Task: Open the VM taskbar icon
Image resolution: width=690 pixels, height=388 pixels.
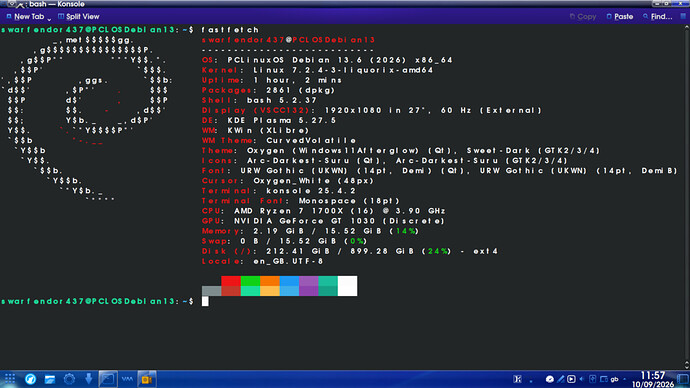Action: pyautogui.click(x=128, y=379)
